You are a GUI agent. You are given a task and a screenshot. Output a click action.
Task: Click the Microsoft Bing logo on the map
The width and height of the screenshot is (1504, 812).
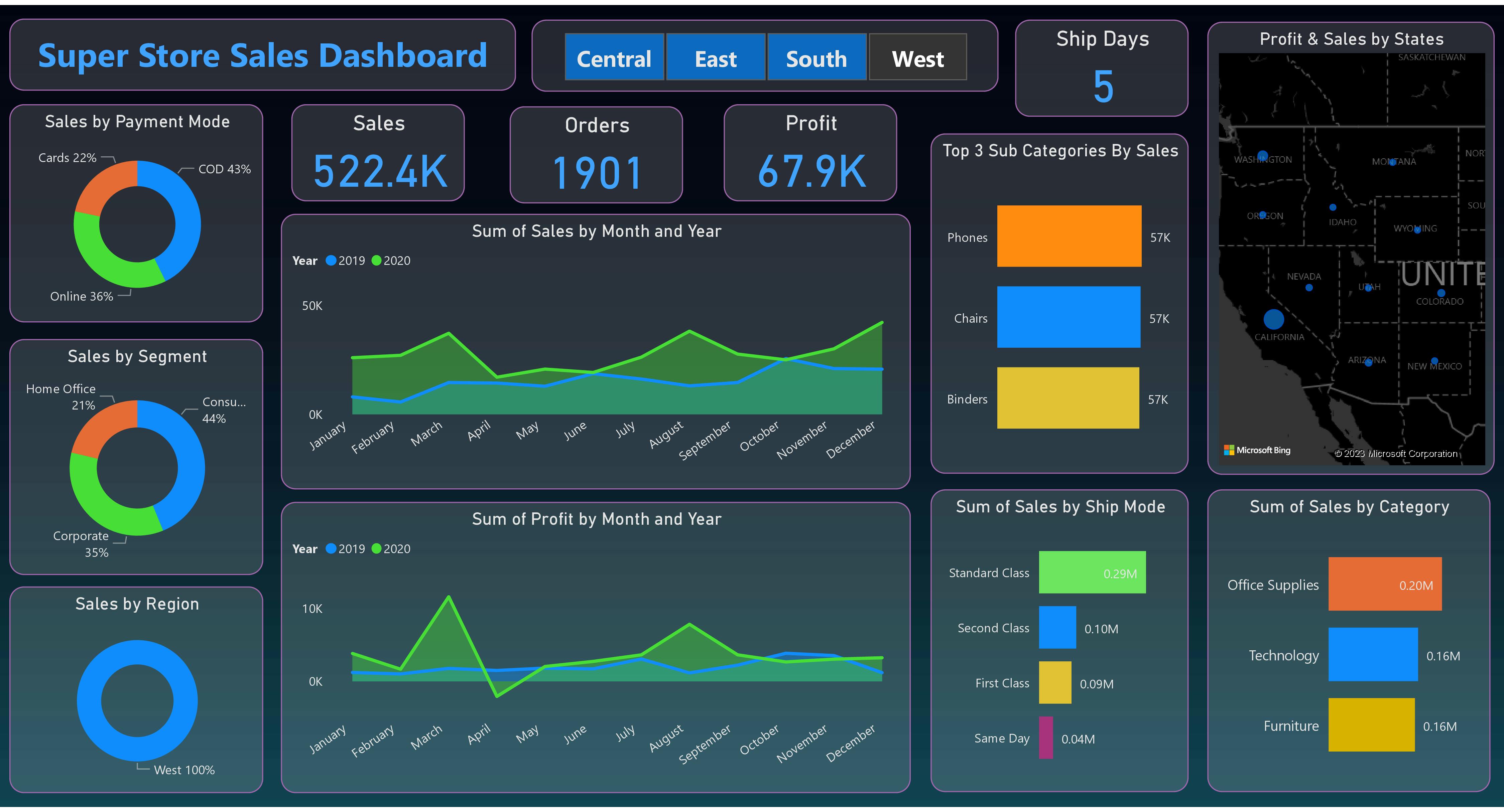1256,450
